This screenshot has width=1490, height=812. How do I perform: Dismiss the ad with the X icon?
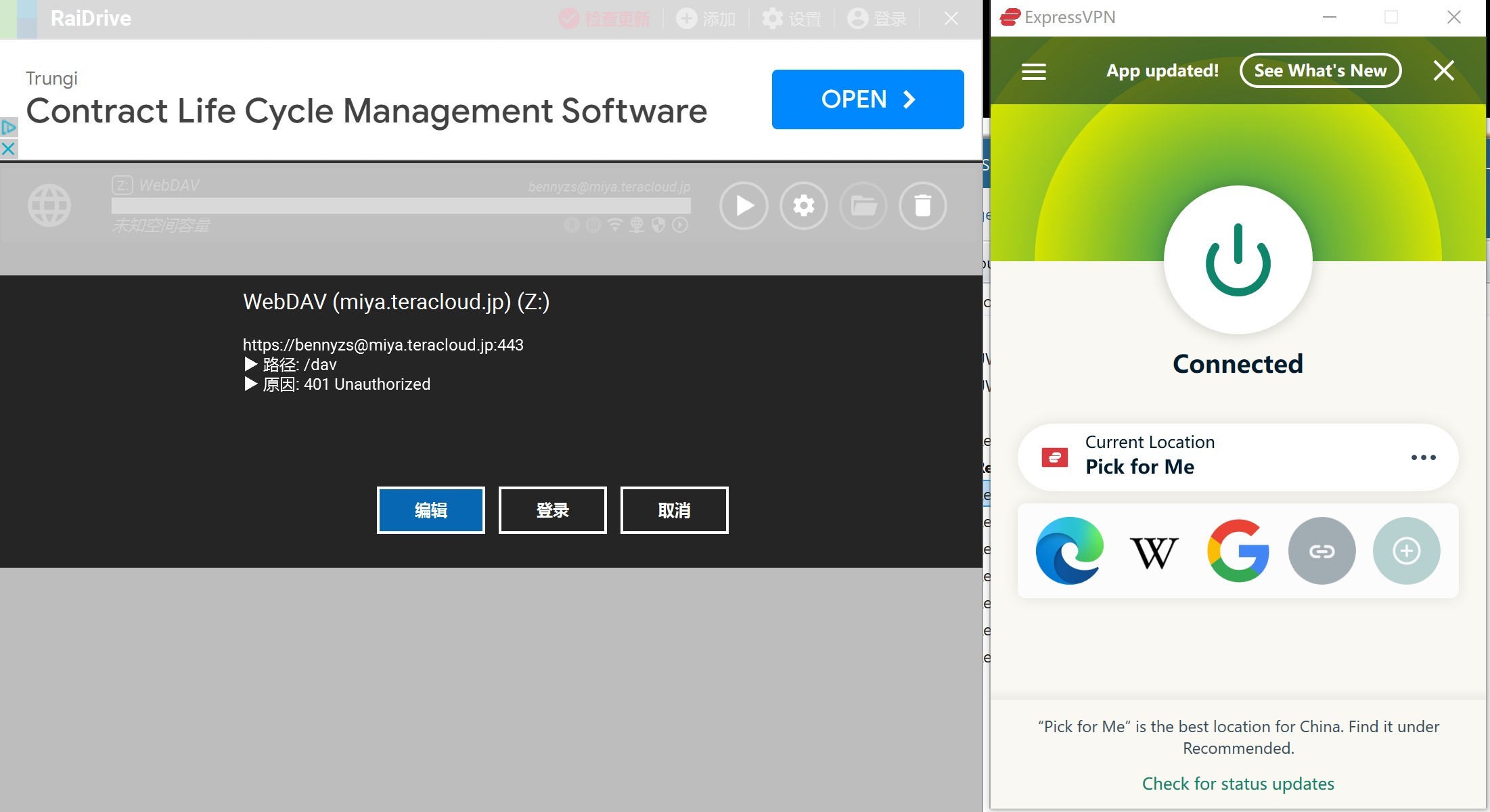click(8, 148)
